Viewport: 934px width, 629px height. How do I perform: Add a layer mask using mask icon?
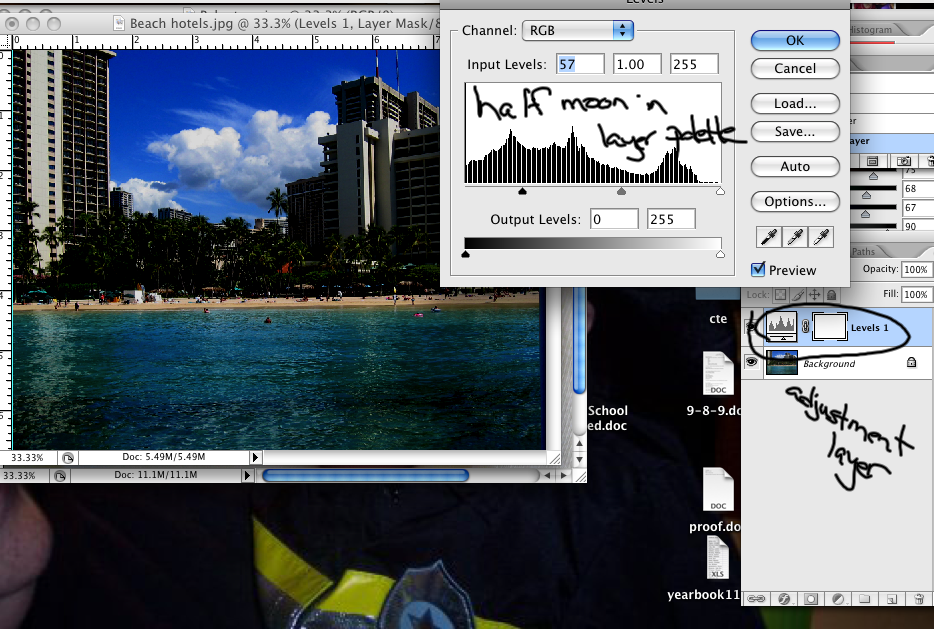[x=810, y=599]
